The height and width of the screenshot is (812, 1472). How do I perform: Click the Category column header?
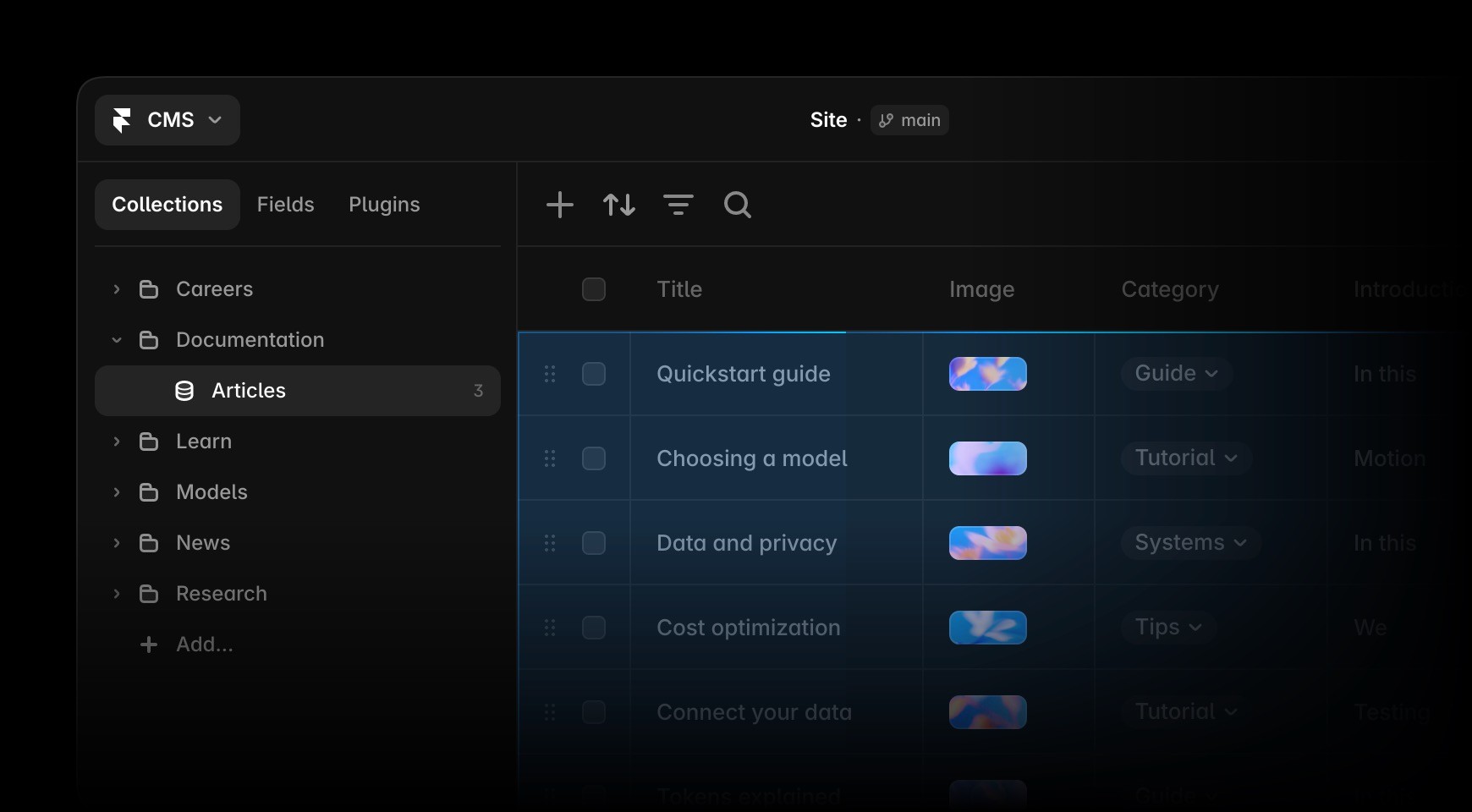(x=1170, y=289)
